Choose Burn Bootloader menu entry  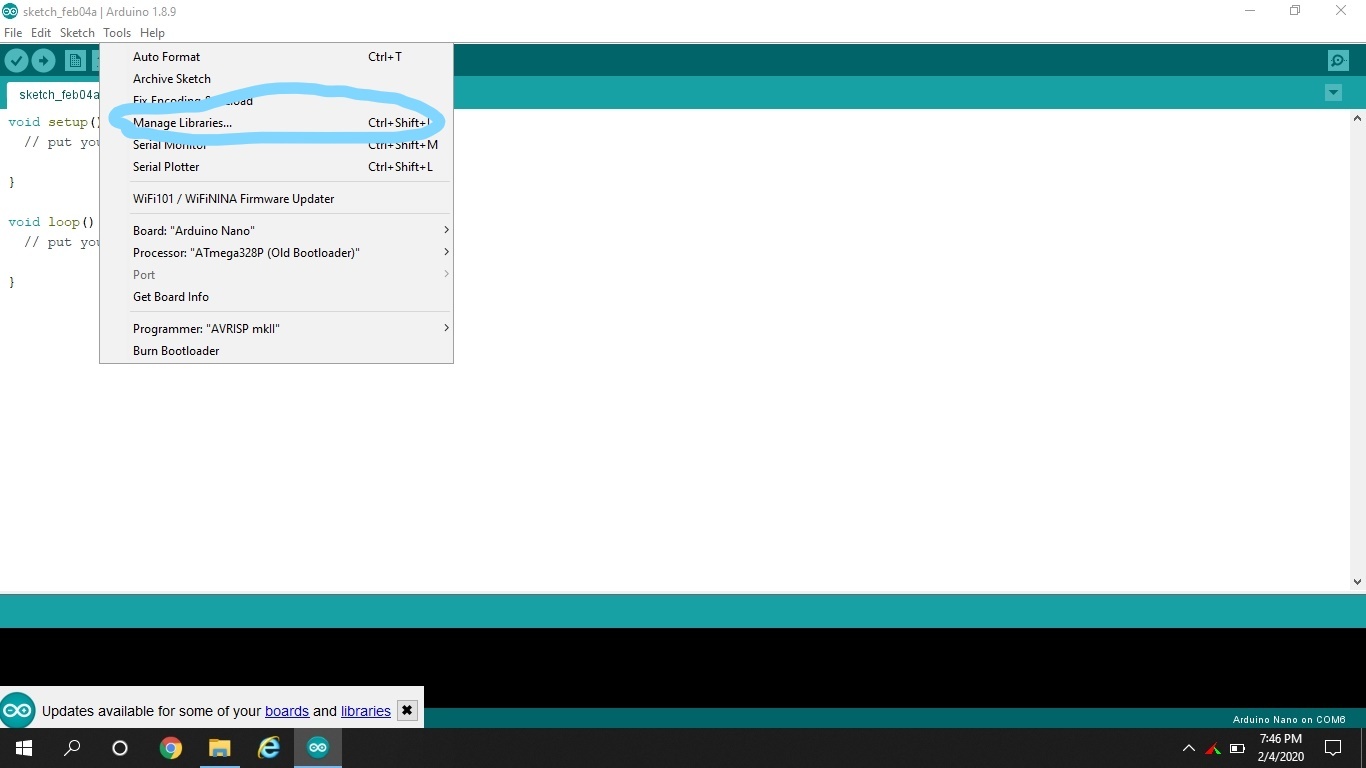(x=276, y=351)
